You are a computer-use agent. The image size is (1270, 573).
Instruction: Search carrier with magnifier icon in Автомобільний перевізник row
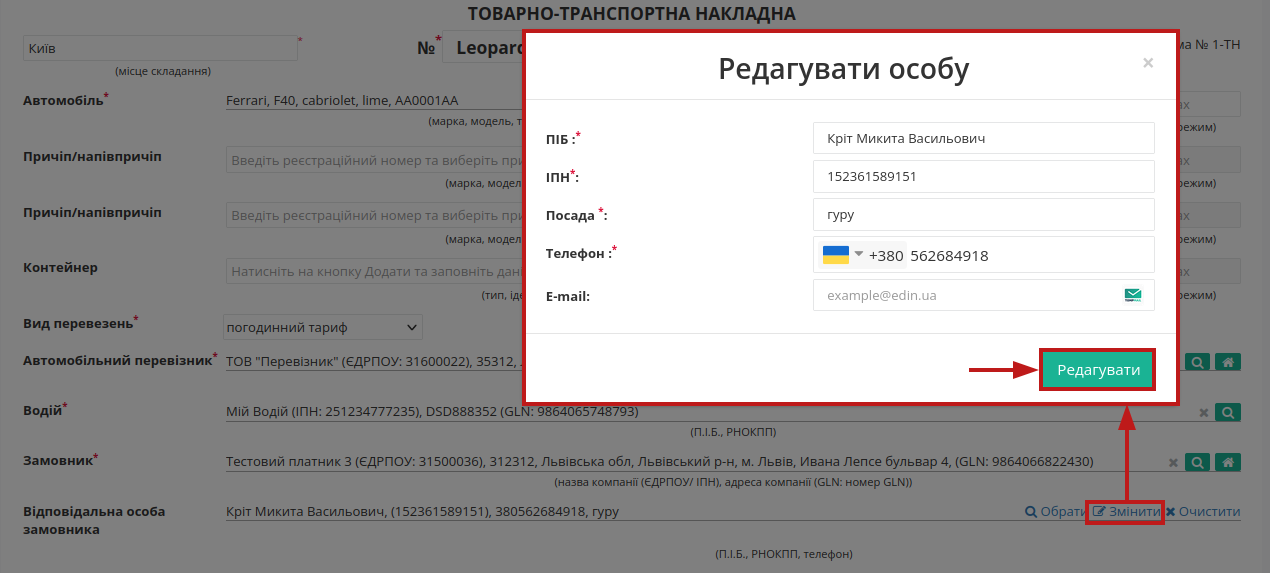click(x=1197, y=362)
